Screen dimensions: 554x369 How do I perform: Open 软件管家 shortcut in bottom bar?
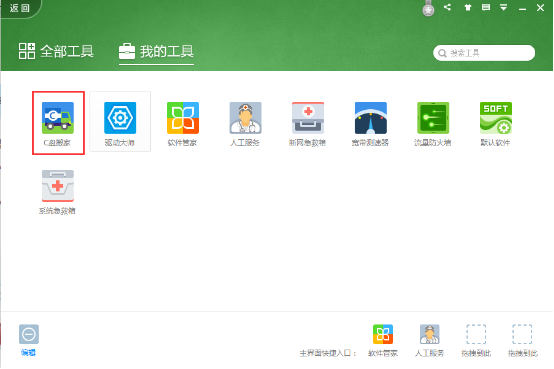tap(383, 340)
